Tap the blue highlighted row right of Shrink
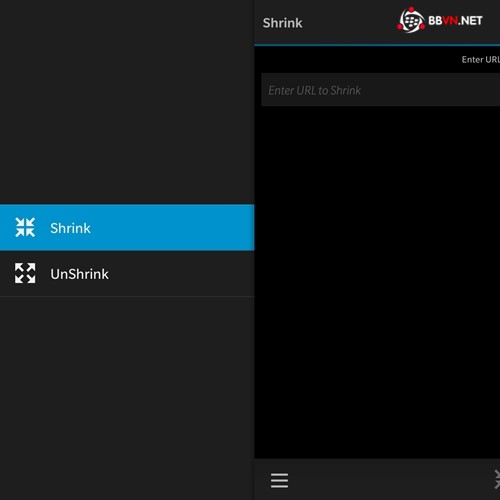Screen dimensions: 500x500 coord(172,227)
